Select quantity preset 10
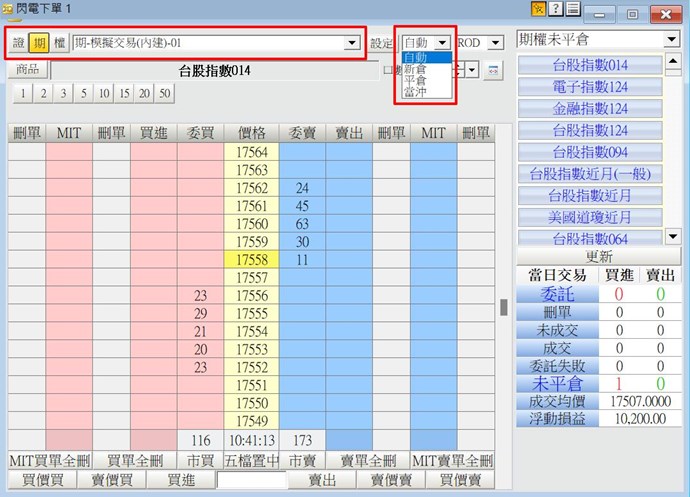Viewport: 690px width, 497px height. 104,93
